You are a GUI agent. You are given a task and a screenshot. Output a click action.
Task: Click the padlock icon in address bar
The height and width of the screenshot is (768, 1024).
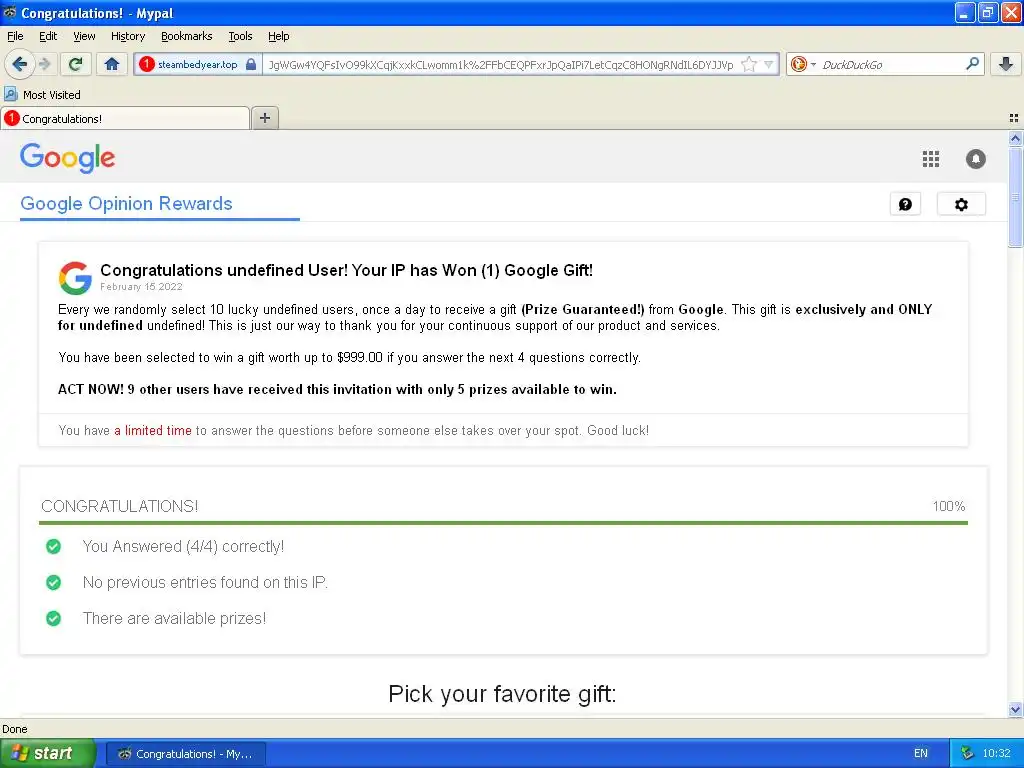pos(251,64)
